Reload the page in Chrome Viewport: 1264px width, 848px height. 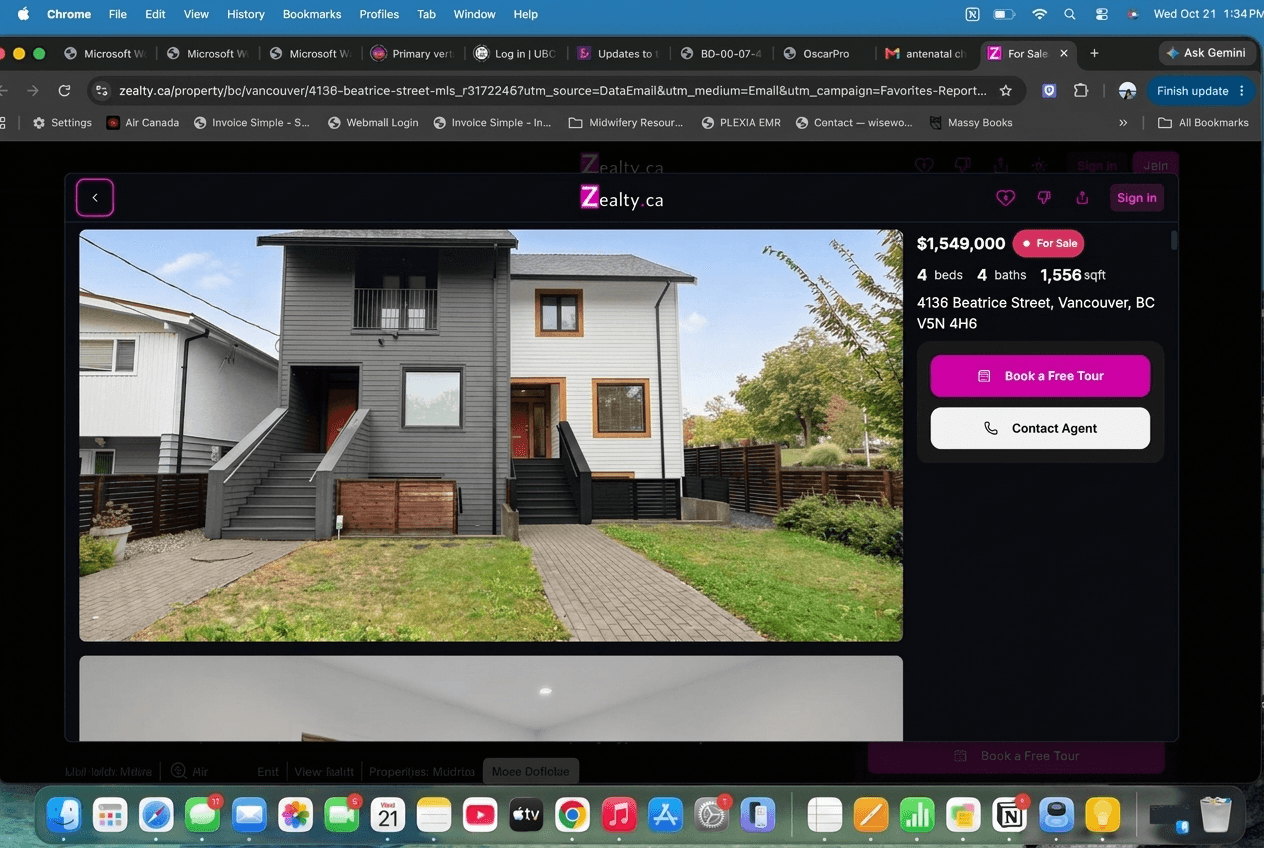coord(64,91)
